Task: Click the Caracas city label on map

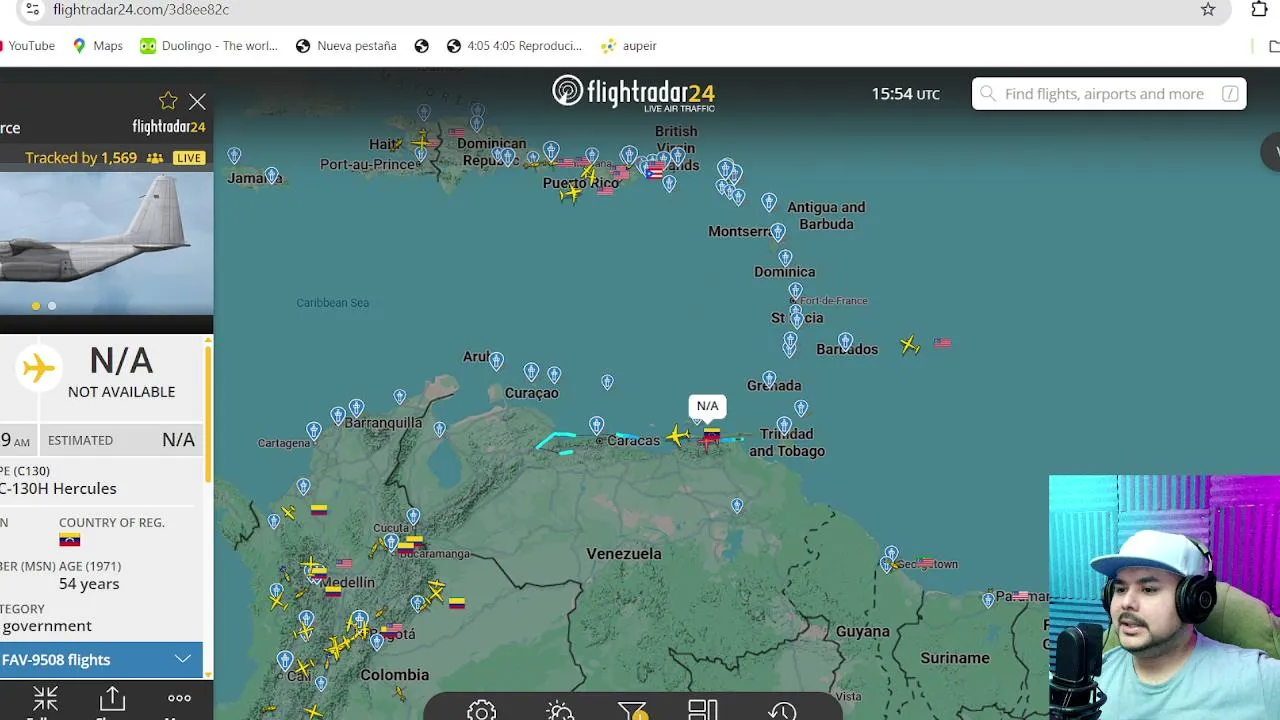Action: pyautogui.click(x=633, y=440)
